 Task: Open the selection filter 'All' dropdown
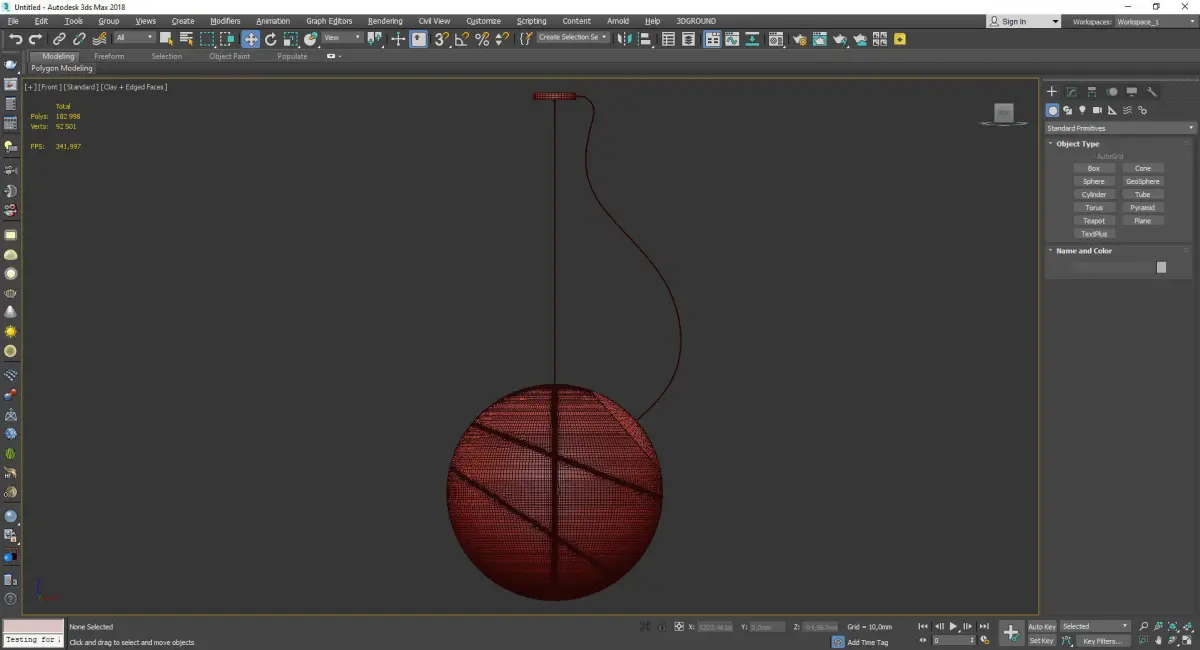click(134, 38)
